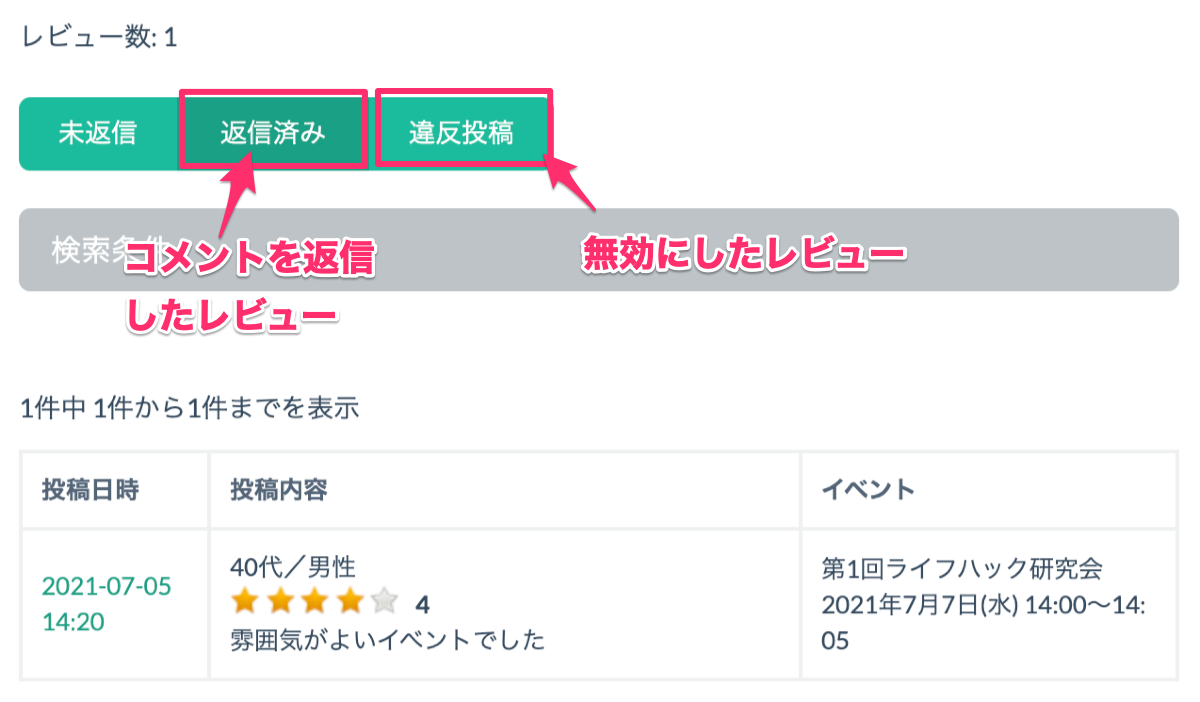The image size is (1200, 702).
Task: Click the first gold rating star
Action: coord(244,602)
